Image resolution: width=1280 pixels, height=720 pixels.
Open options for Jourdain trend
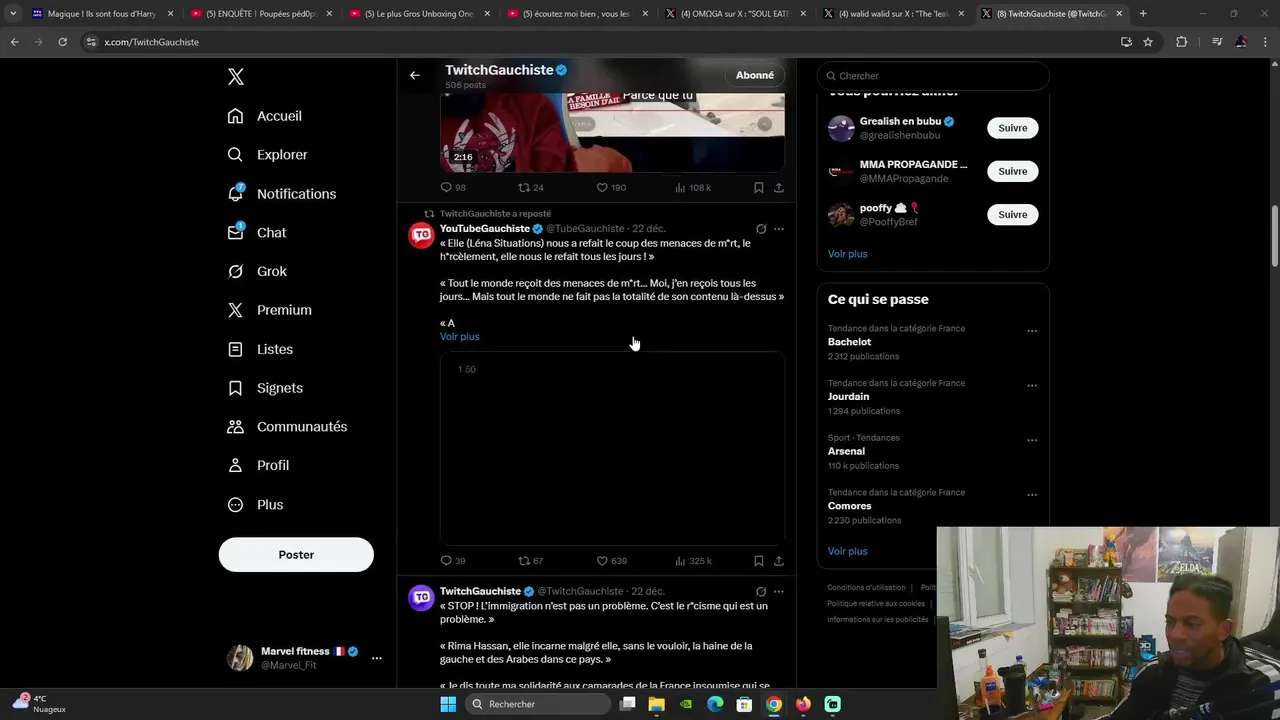[x=1032, y=386]
